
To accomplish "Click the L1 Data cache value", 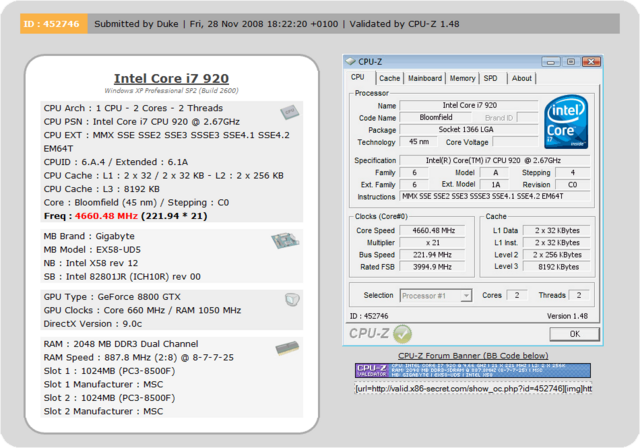I will pyautogui.click(x=557, y=231).
